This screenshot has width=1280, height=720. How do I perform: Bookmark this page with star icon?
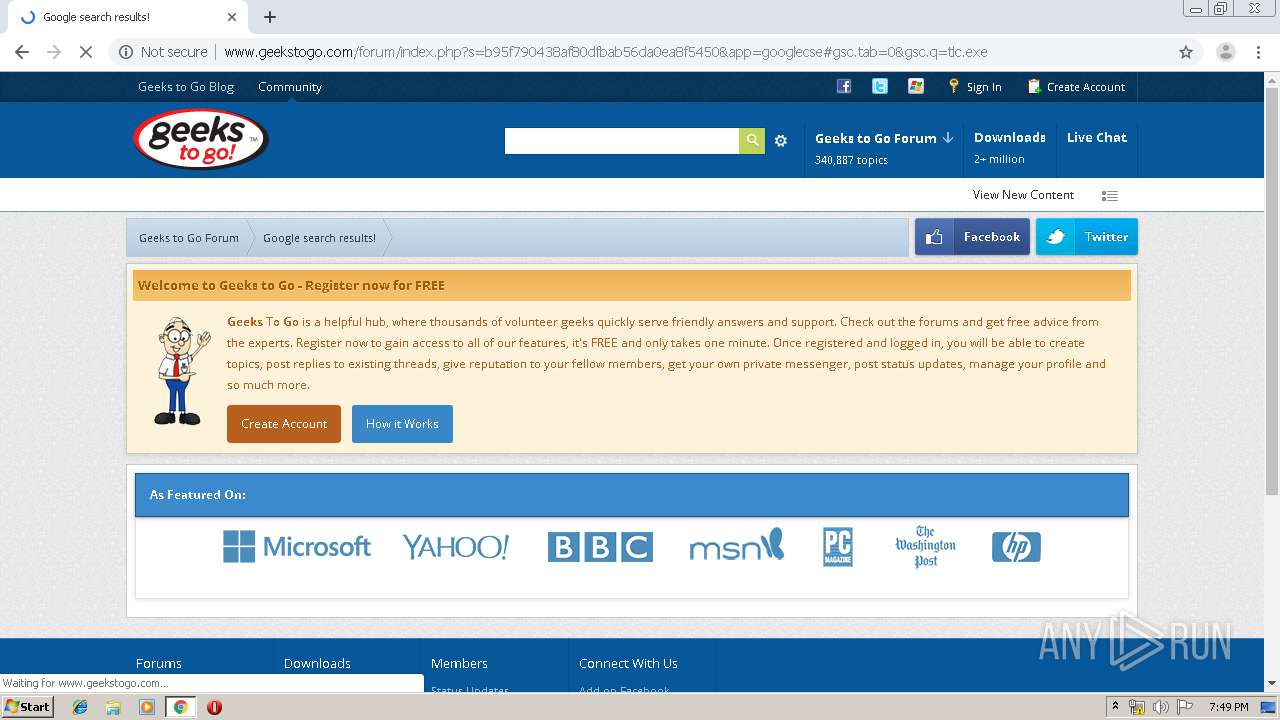point(1186,52)
